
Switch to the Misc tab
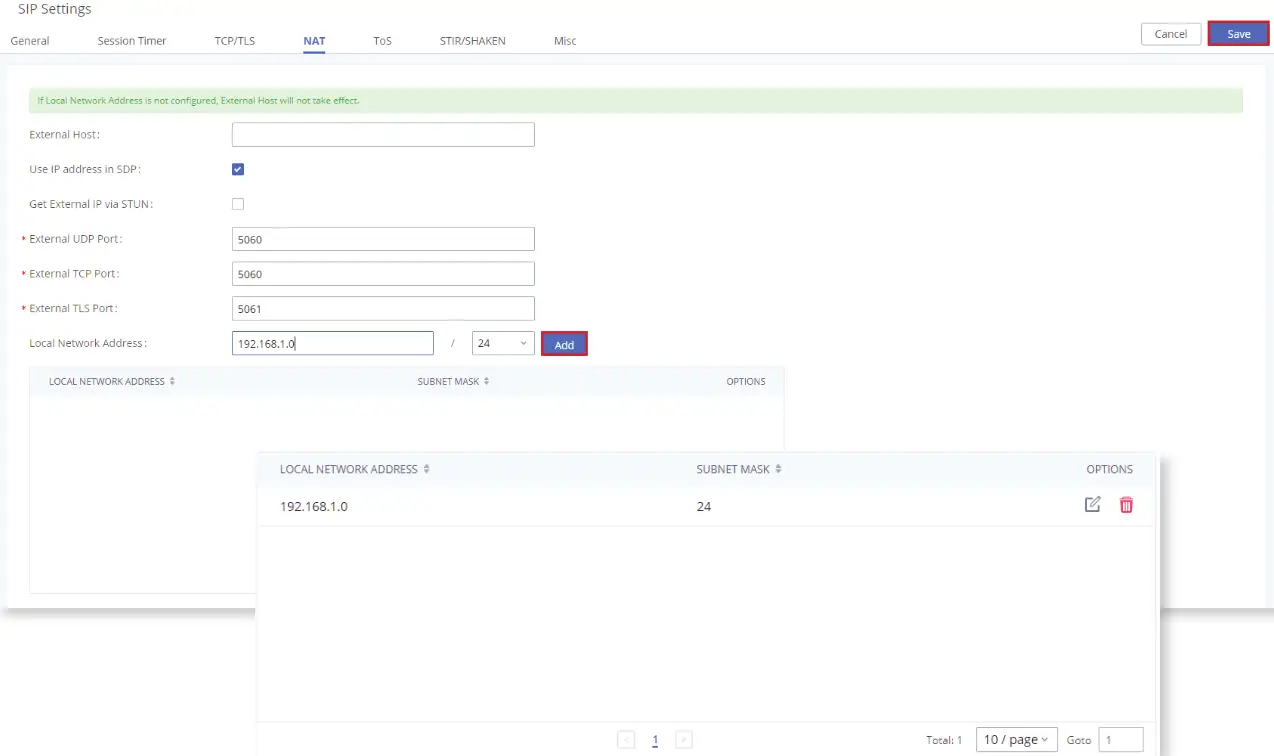click(565, 41)
